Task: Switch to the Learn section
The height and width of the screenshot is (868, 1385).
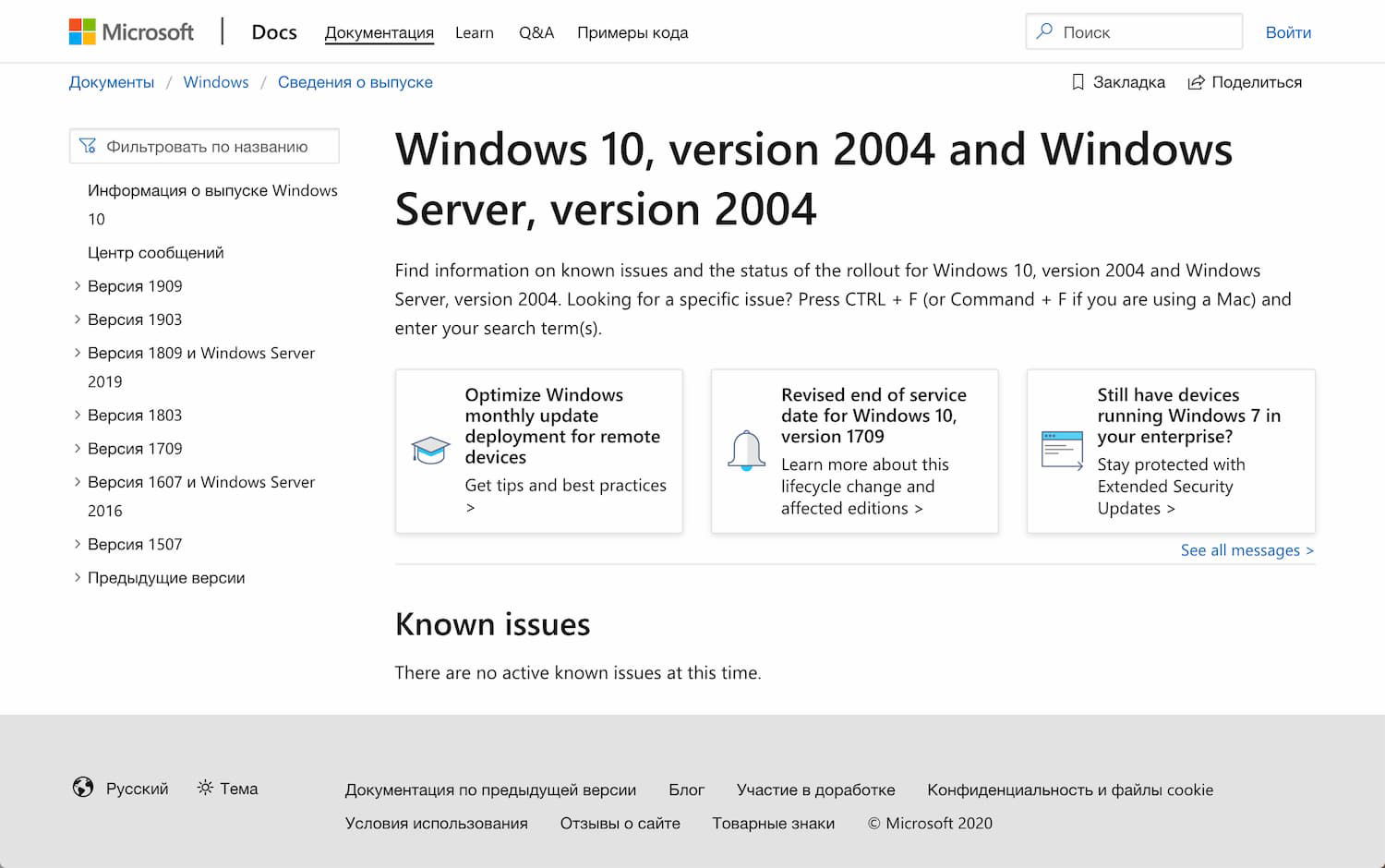Action: (474, 32)
